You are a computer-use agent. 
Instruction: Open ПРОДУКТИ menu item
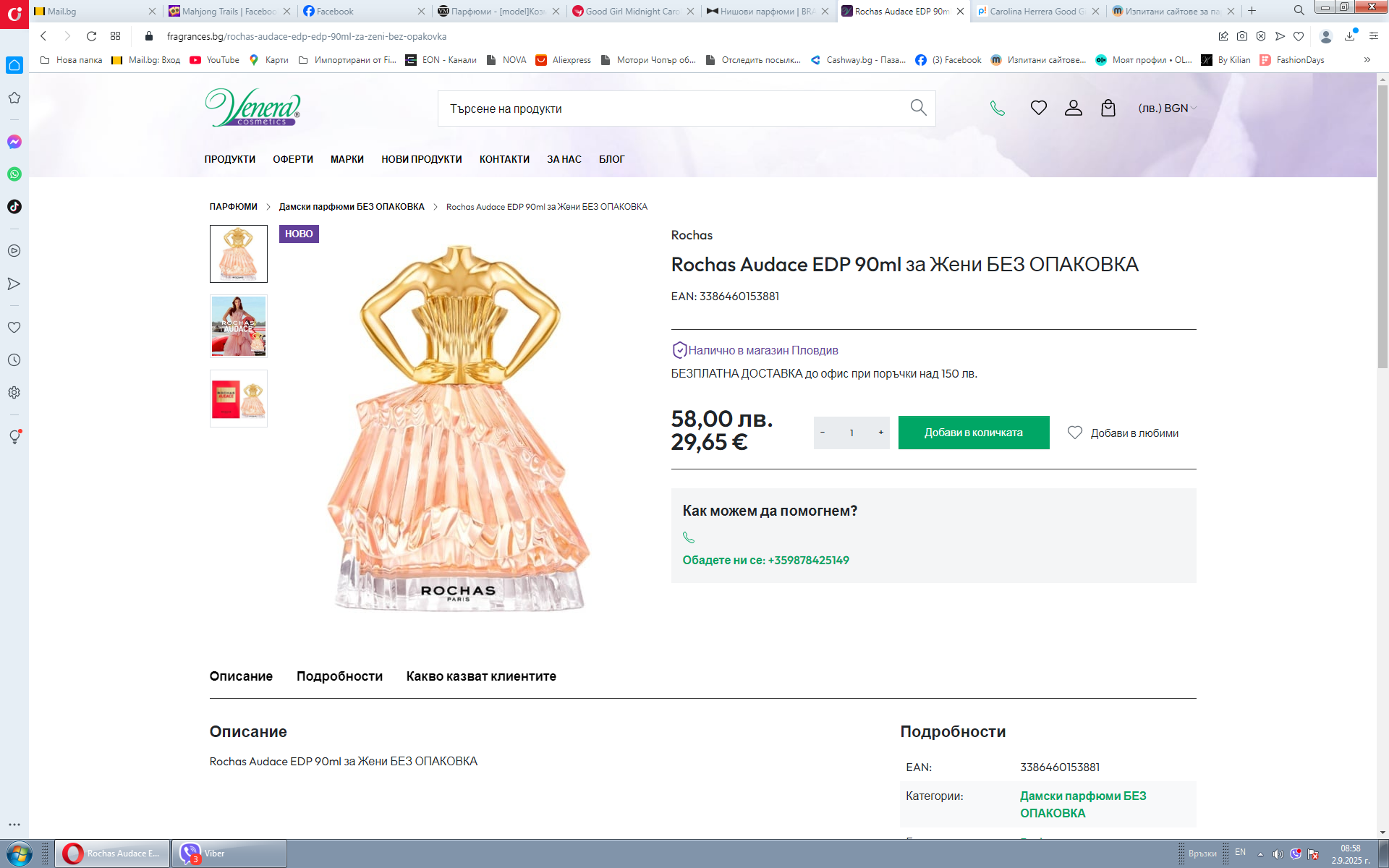click(230, 159)
